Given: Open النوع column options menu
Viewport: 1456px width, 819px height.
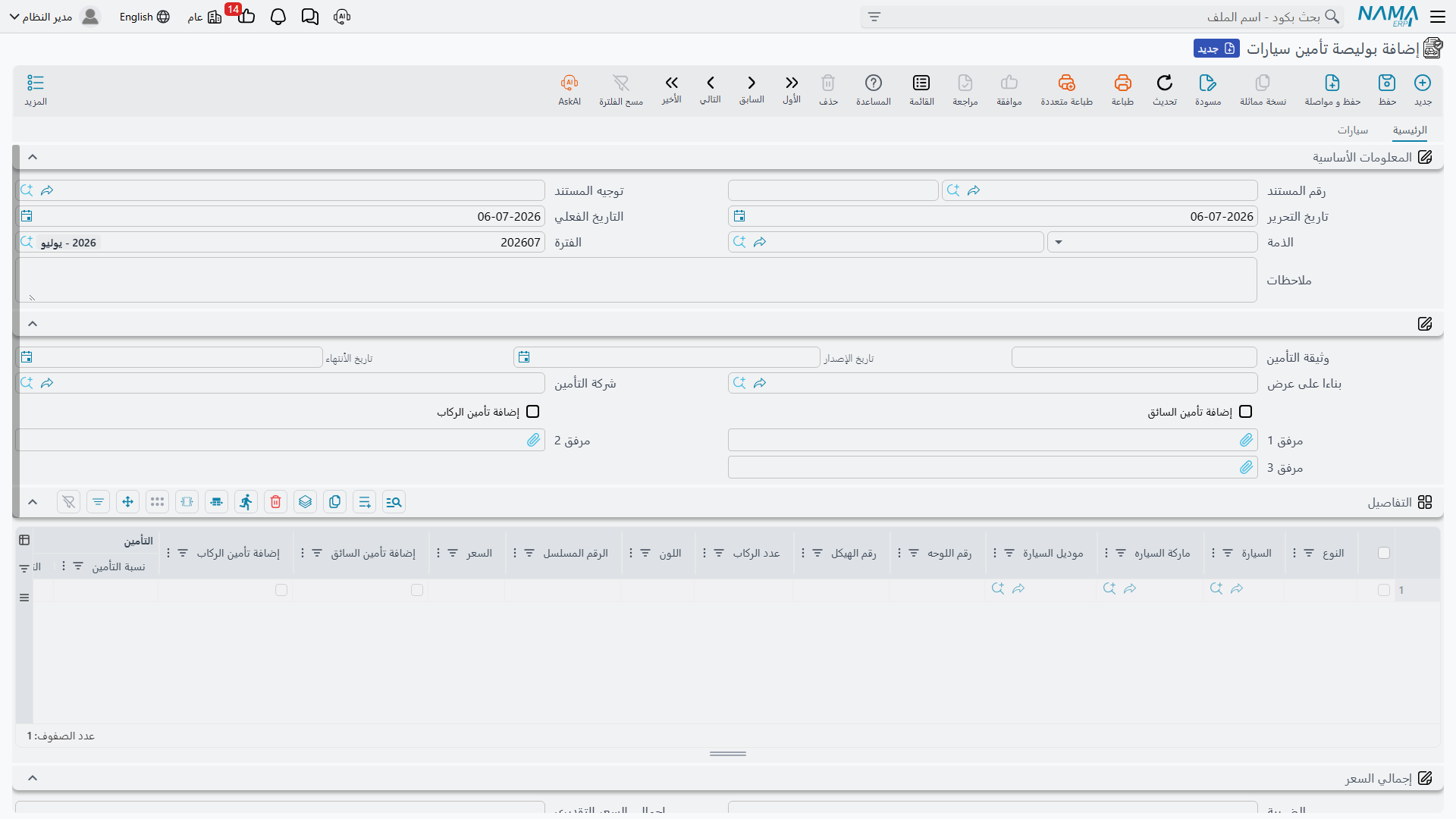Looking at the screenshot, I should tap(1294, 553).
